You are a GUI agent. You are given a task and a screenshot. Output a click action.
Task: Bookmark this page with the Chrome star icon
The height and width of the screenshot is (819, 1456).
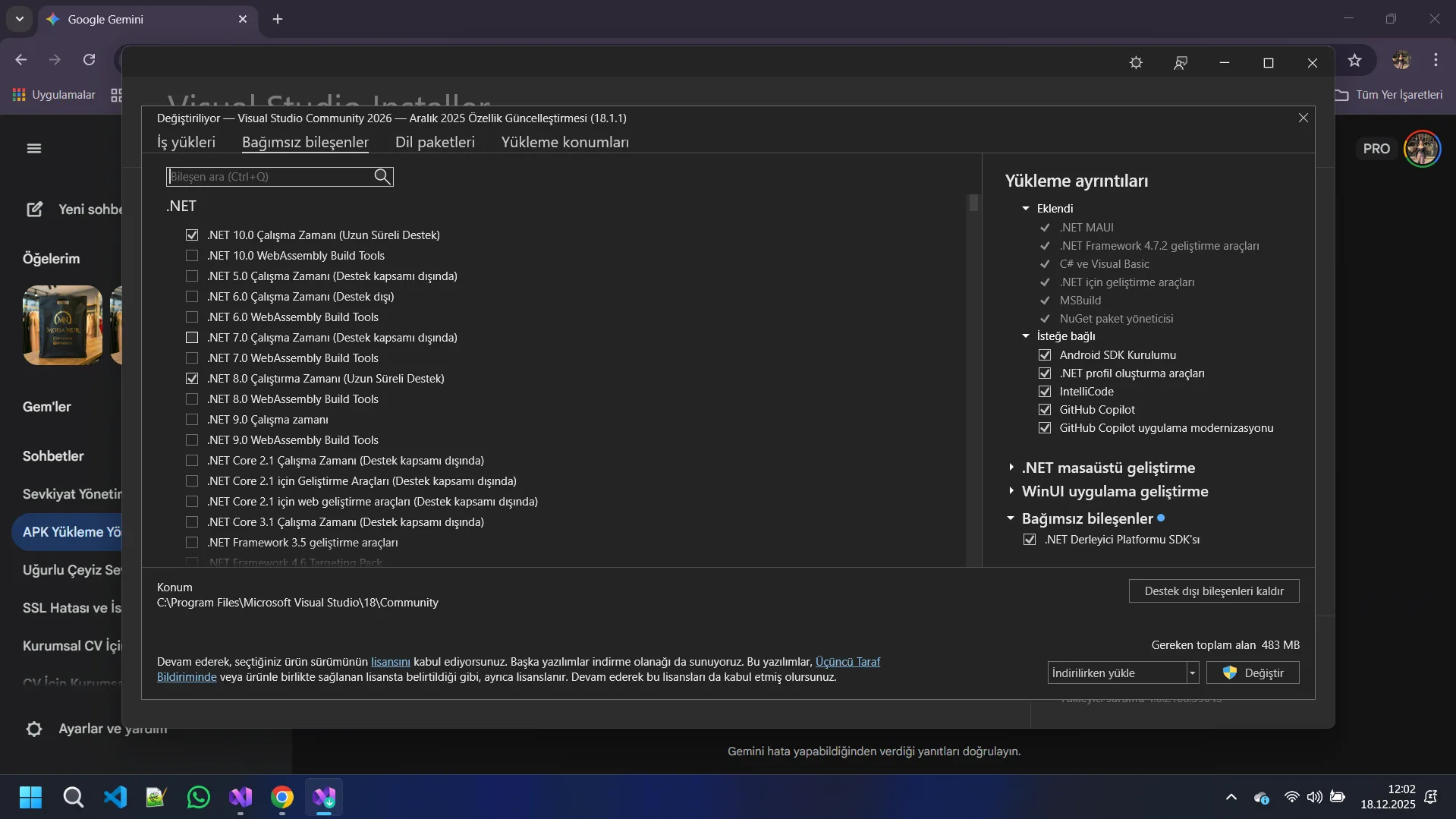pos(1355,60)
